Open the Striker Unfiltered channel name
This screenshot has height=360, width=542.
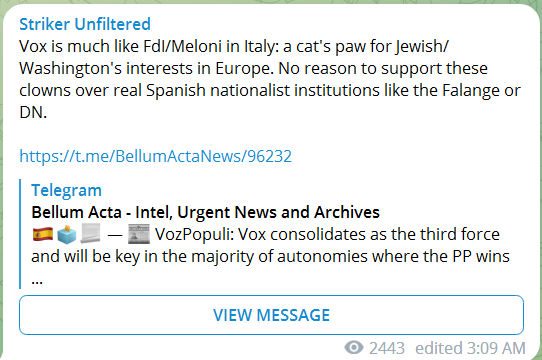click(x=85, y=24)
